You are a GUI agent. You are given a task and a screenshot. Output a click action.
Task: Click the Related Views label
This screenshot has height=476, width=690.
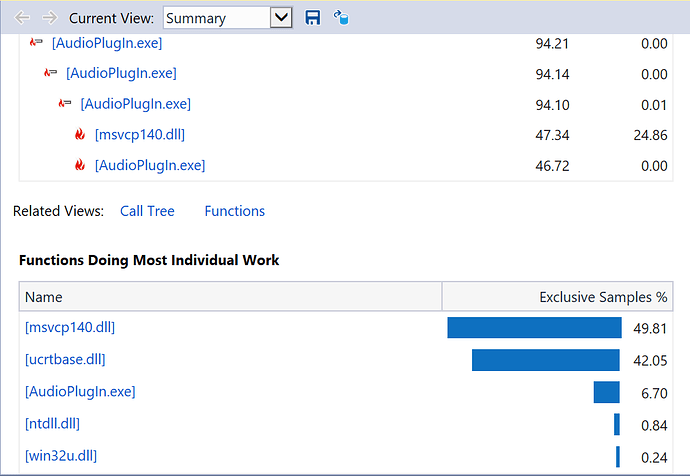(x=58, y=211)
